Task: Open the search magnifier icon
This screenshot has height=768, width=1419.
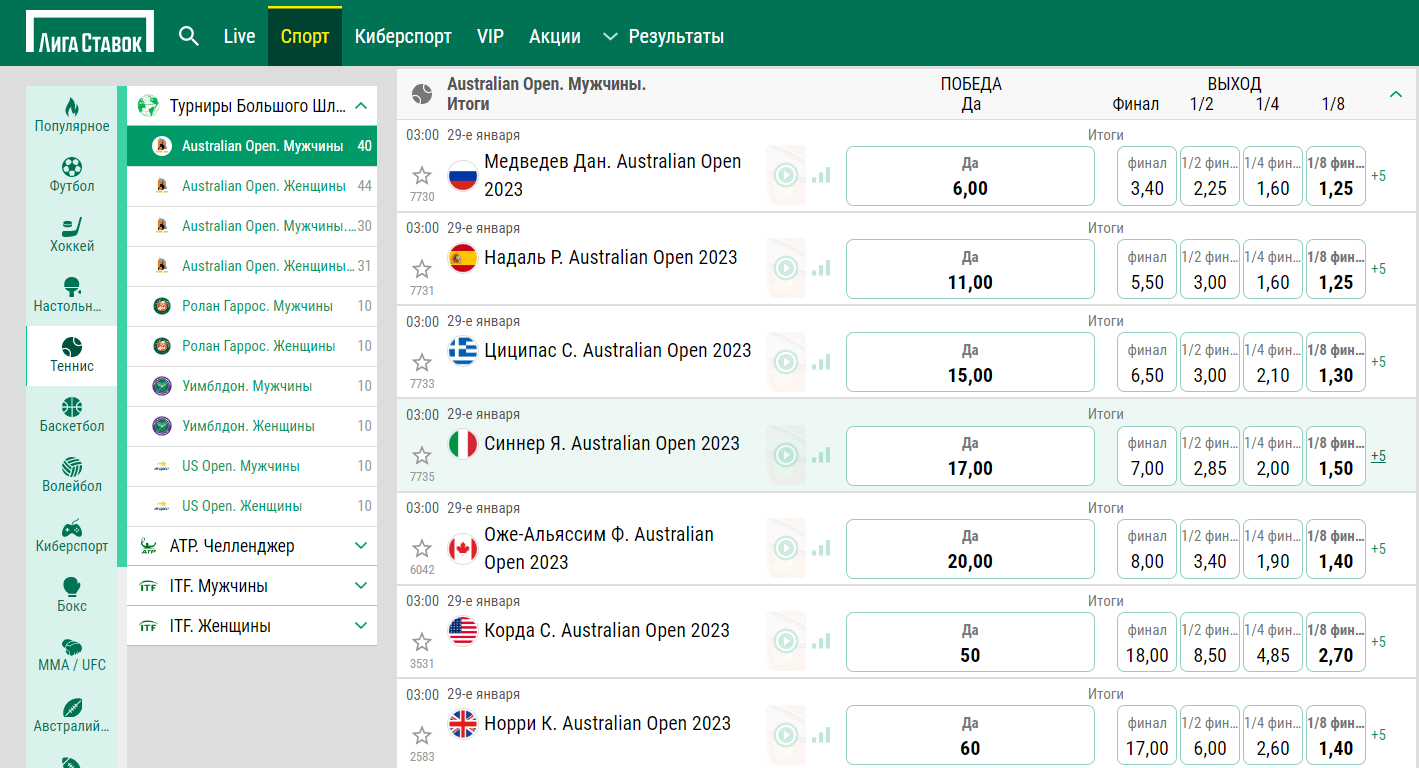Action: click(189, 36)
